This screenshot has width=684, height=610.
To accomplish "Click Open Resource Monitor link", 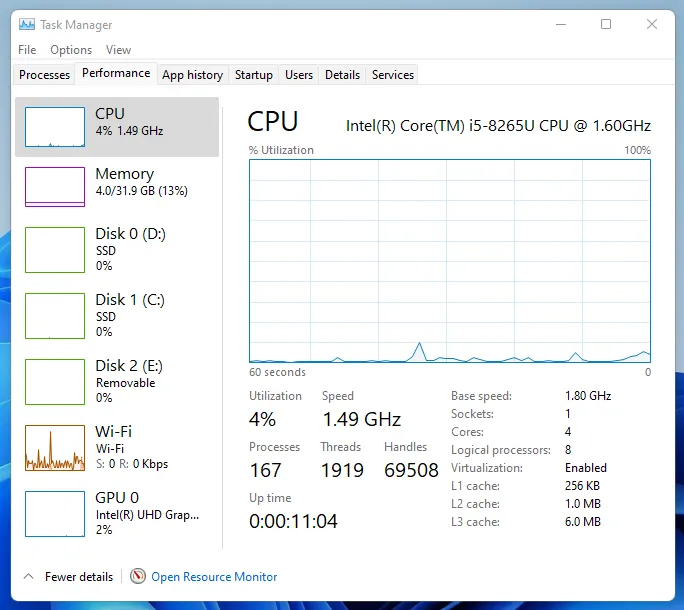I will [x=214, y=577].
